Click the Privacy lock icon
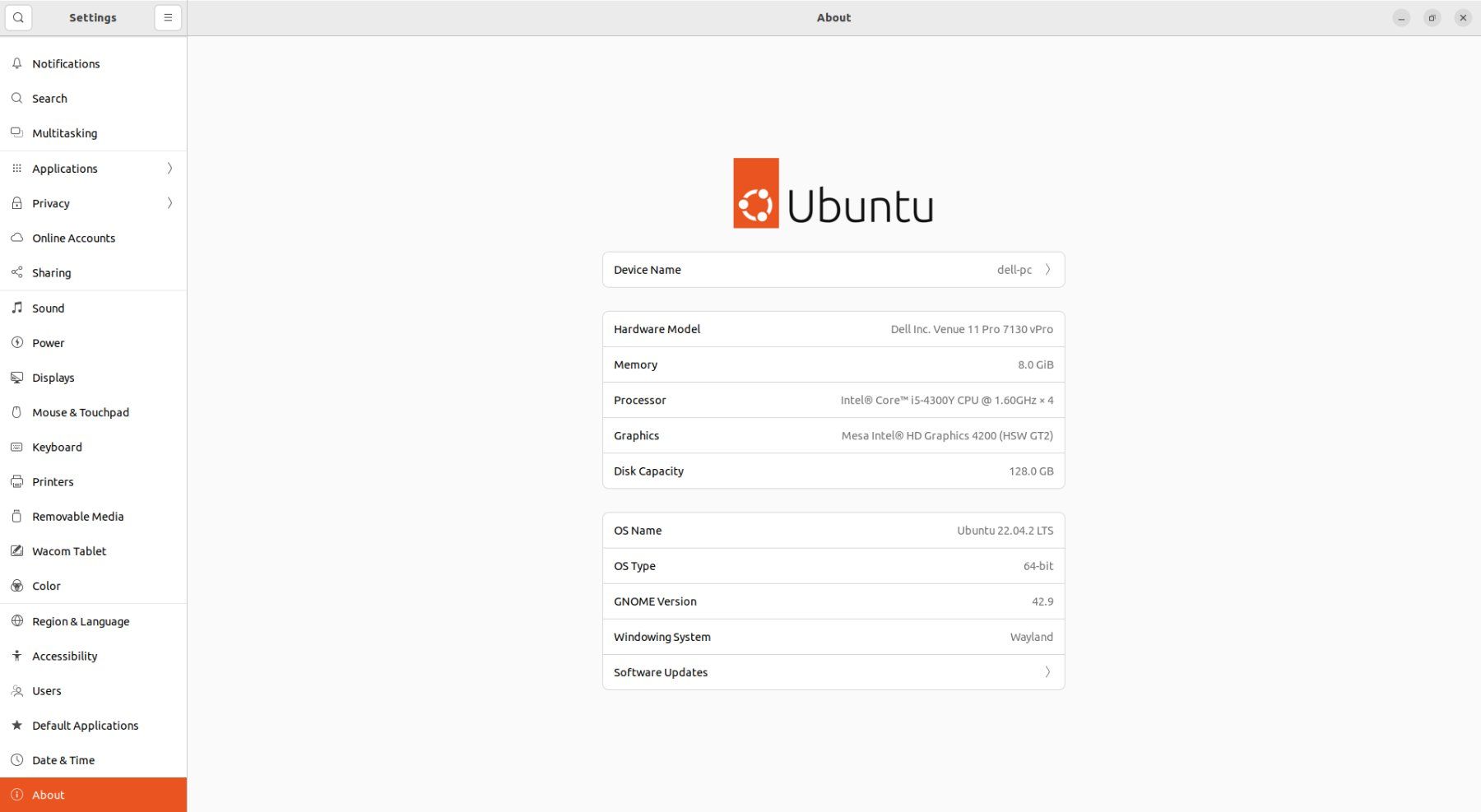 pos(16,203)
